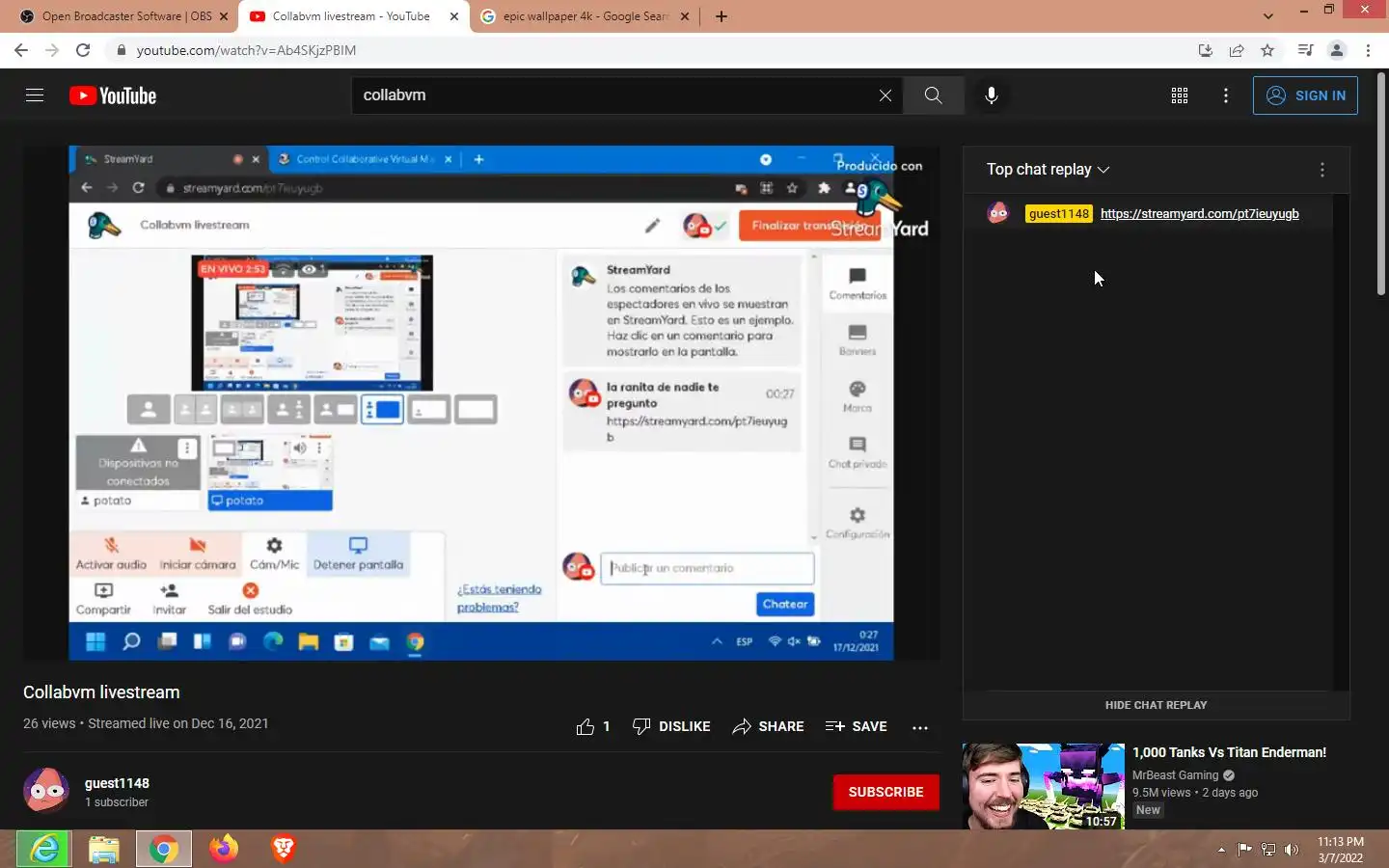
Task: Click the address bar URL
Action: point(246,50)
